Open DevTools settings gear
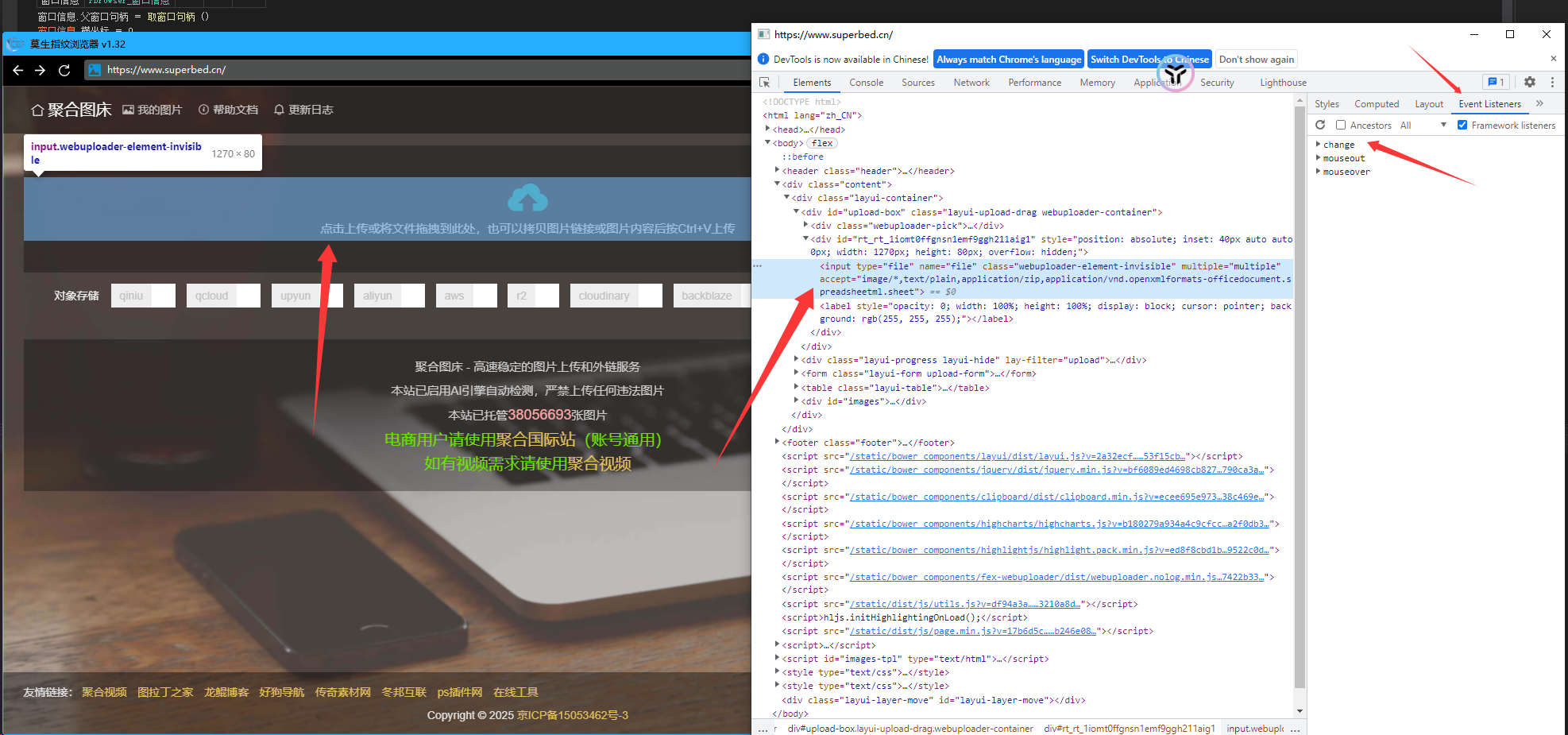This screenshot has height=735, width=1568. 1530,82
